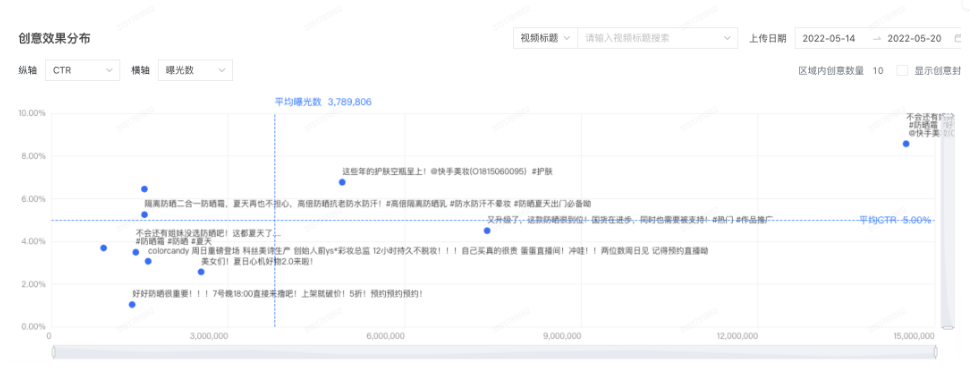Open the 纵轴 CTR dropdown
The image size is (970, 370).
pos(83,71)
